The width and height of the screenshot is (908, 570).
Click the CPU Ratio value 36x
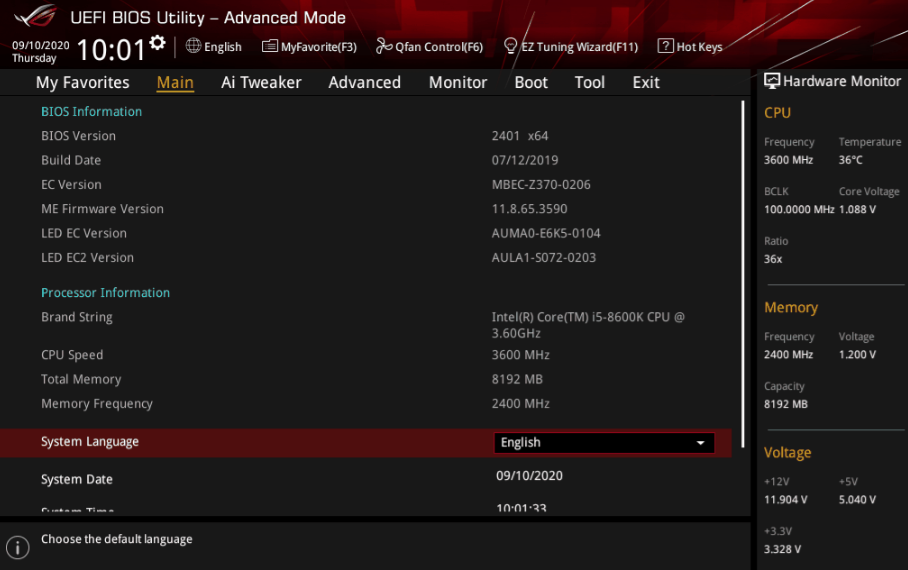[773, 259]
